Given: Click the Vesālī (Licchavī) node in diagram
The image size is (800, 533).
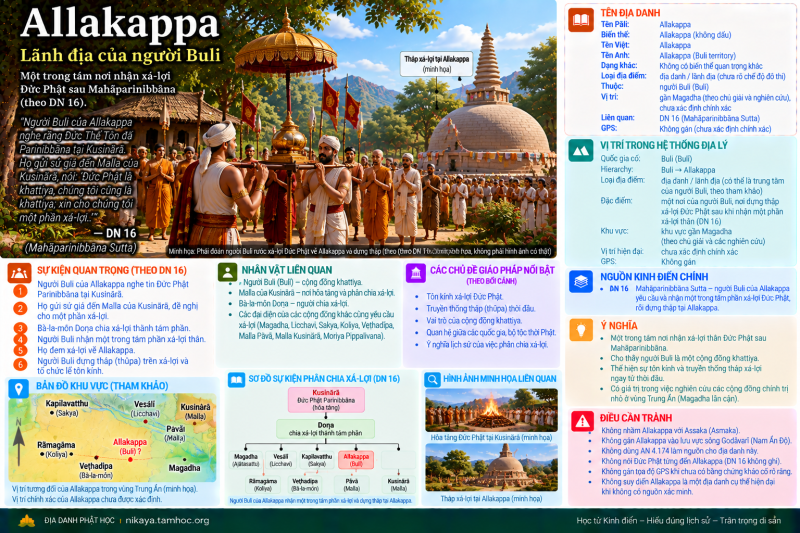Looking at the screenshot, I should click(x=281, y=460).
